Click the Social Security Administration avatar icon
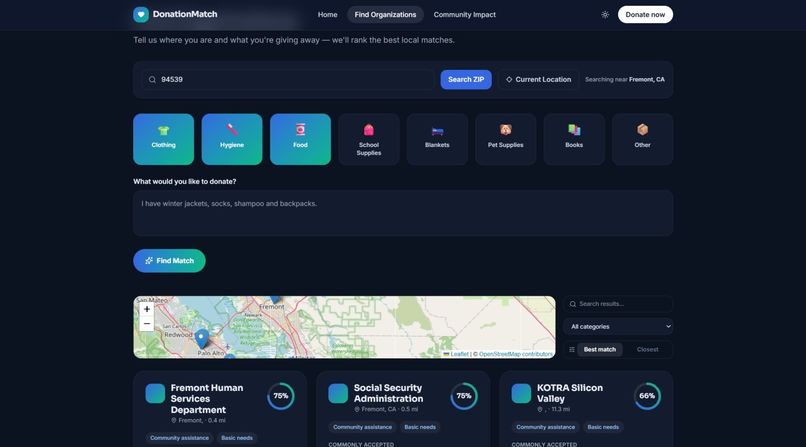This screenshot has height=447, width=806. (338, 394)
